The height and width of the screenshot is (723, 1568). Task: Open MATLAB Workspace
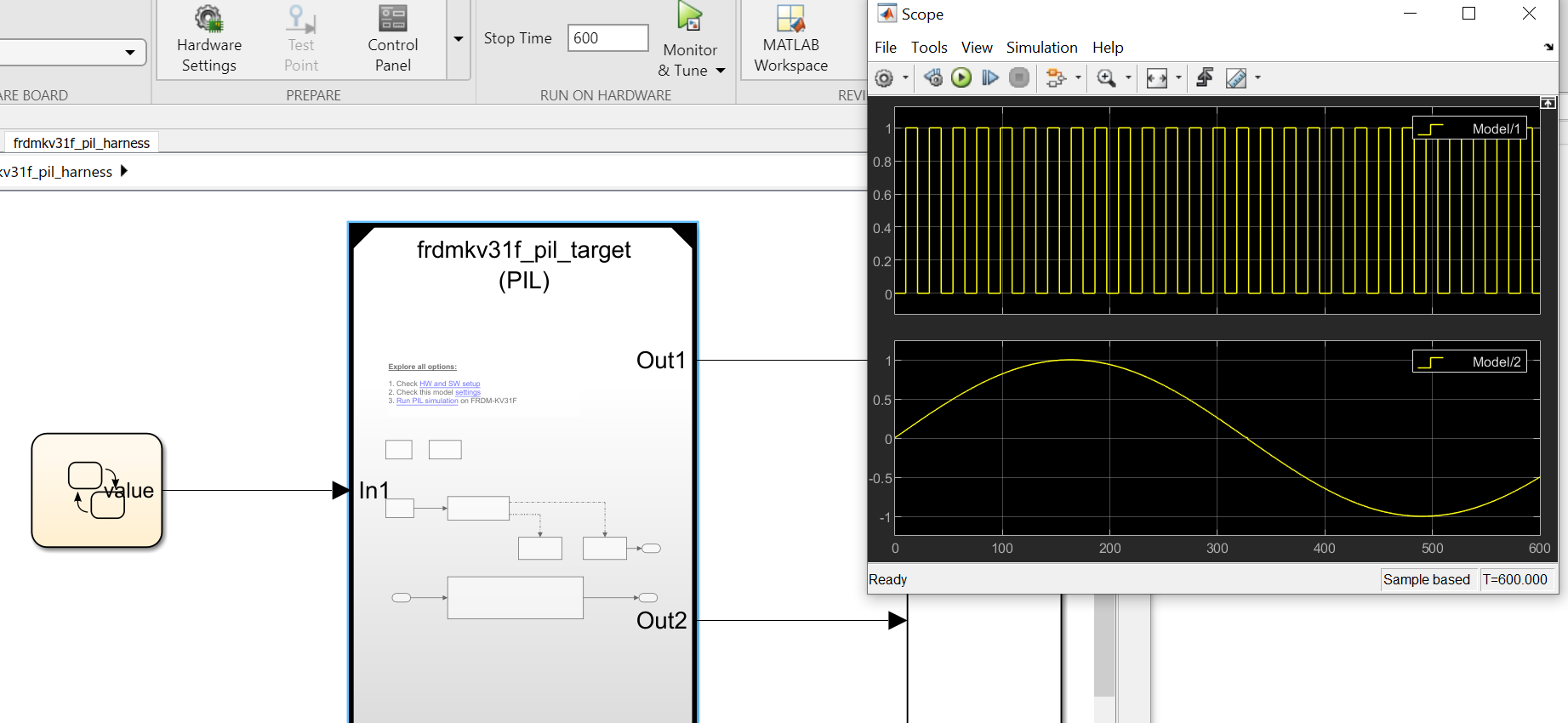tap(791, 40)
